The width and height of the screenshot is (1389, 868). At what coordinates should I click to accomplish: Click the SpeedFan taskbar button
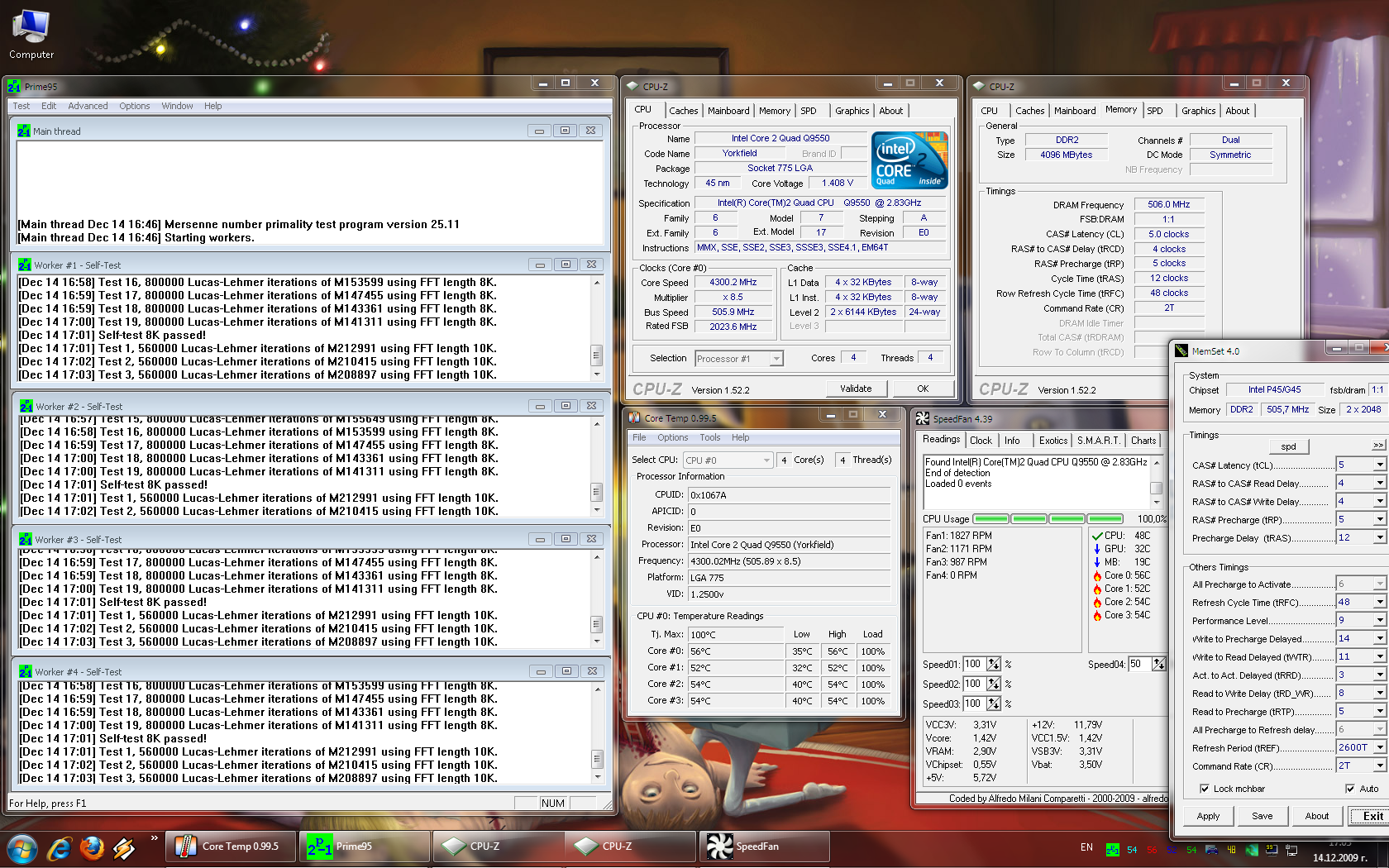(x=765, y=847)
